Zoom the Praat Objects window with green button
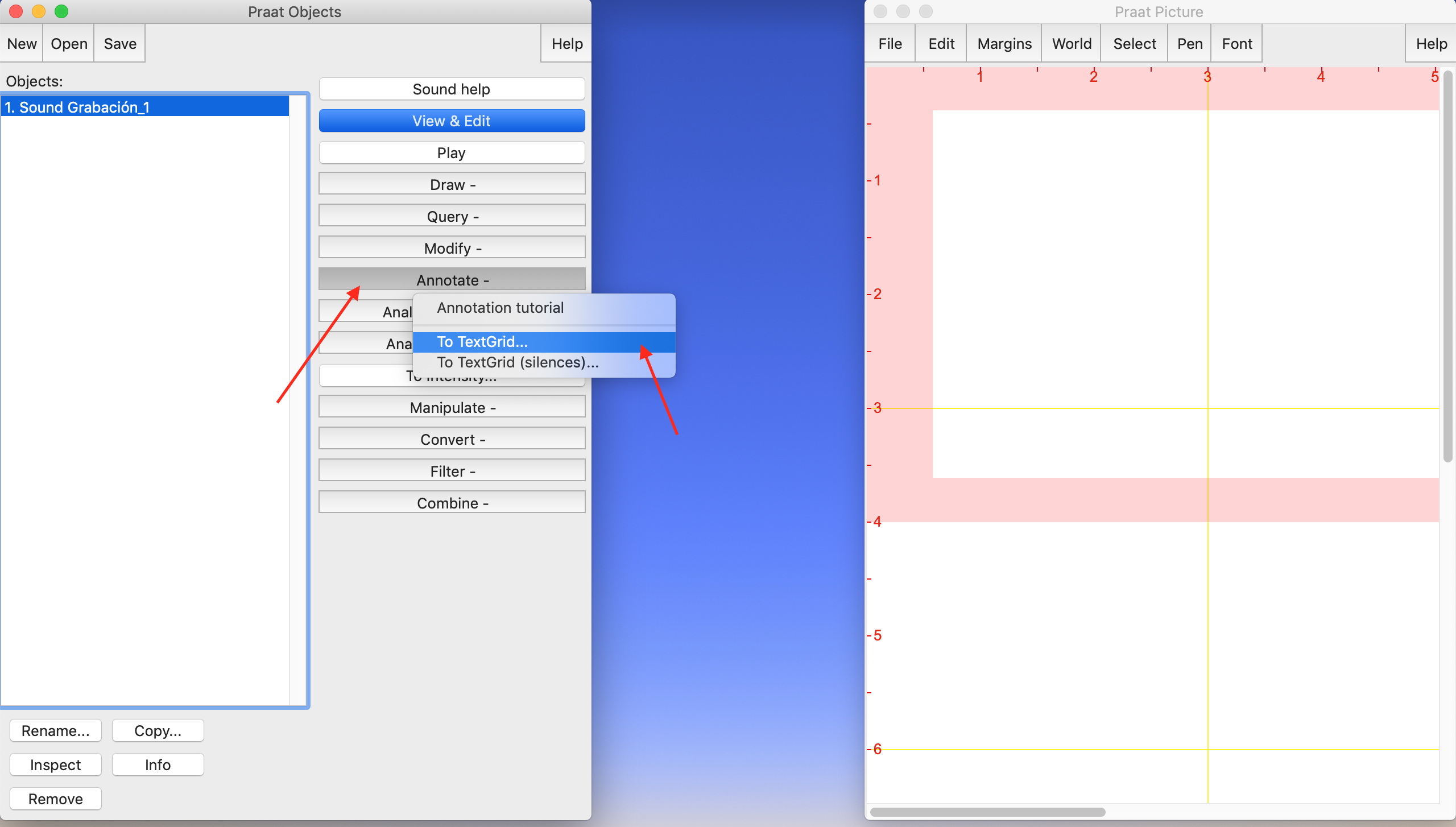Screen dimensions: 1456x827 tap(61, 11)
